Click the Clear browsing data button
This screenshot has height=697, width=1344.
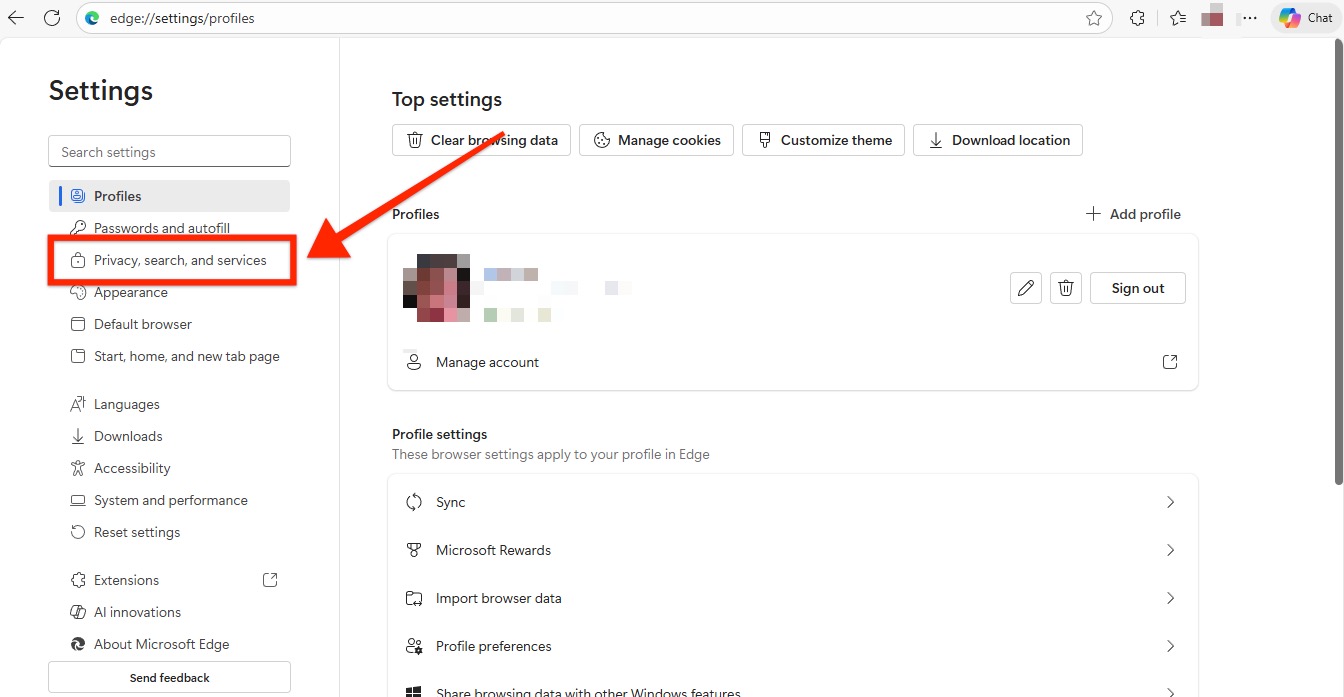pyautogui.click(x=482, y=140)
